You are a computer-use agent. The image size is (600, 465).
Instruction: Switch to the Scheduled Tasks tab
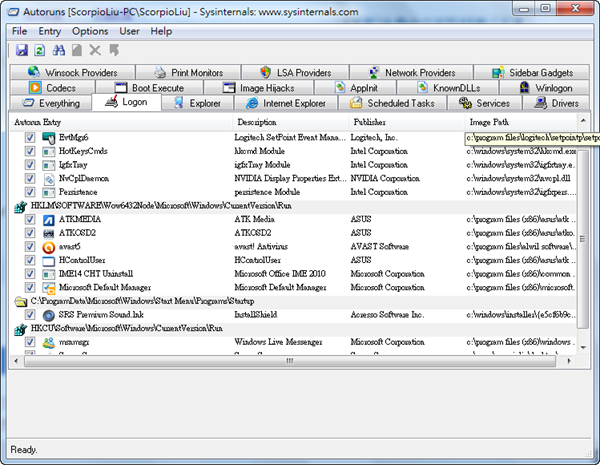tap(392, 103)
